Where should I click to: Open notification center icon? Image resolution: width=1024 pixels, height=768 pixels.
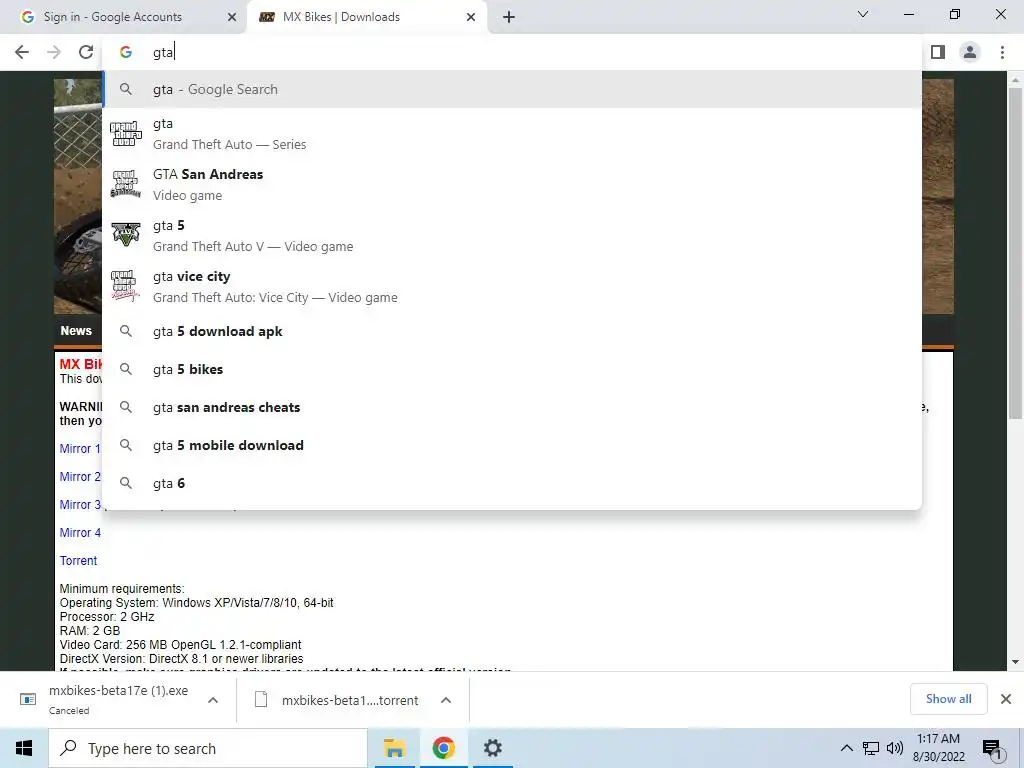[992, 748]
